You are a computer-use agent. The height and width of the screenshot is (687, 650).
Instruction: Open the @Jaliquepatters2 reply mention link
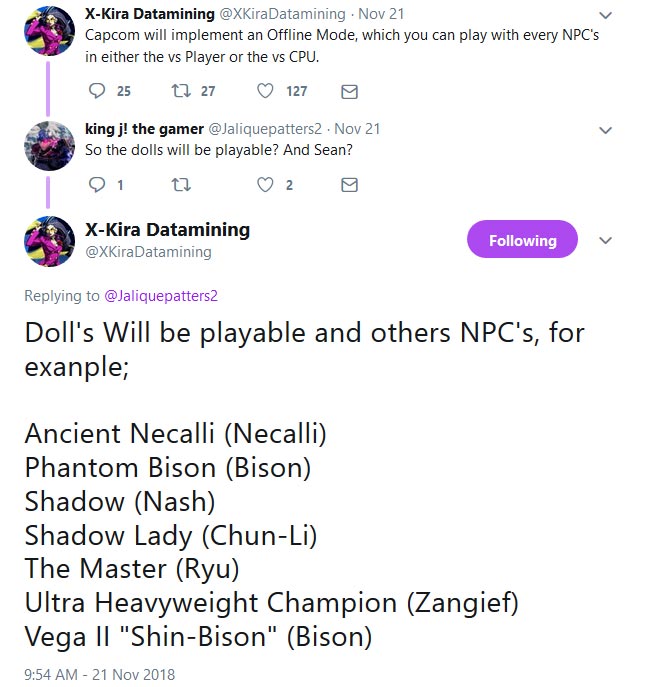coord(161,296)
